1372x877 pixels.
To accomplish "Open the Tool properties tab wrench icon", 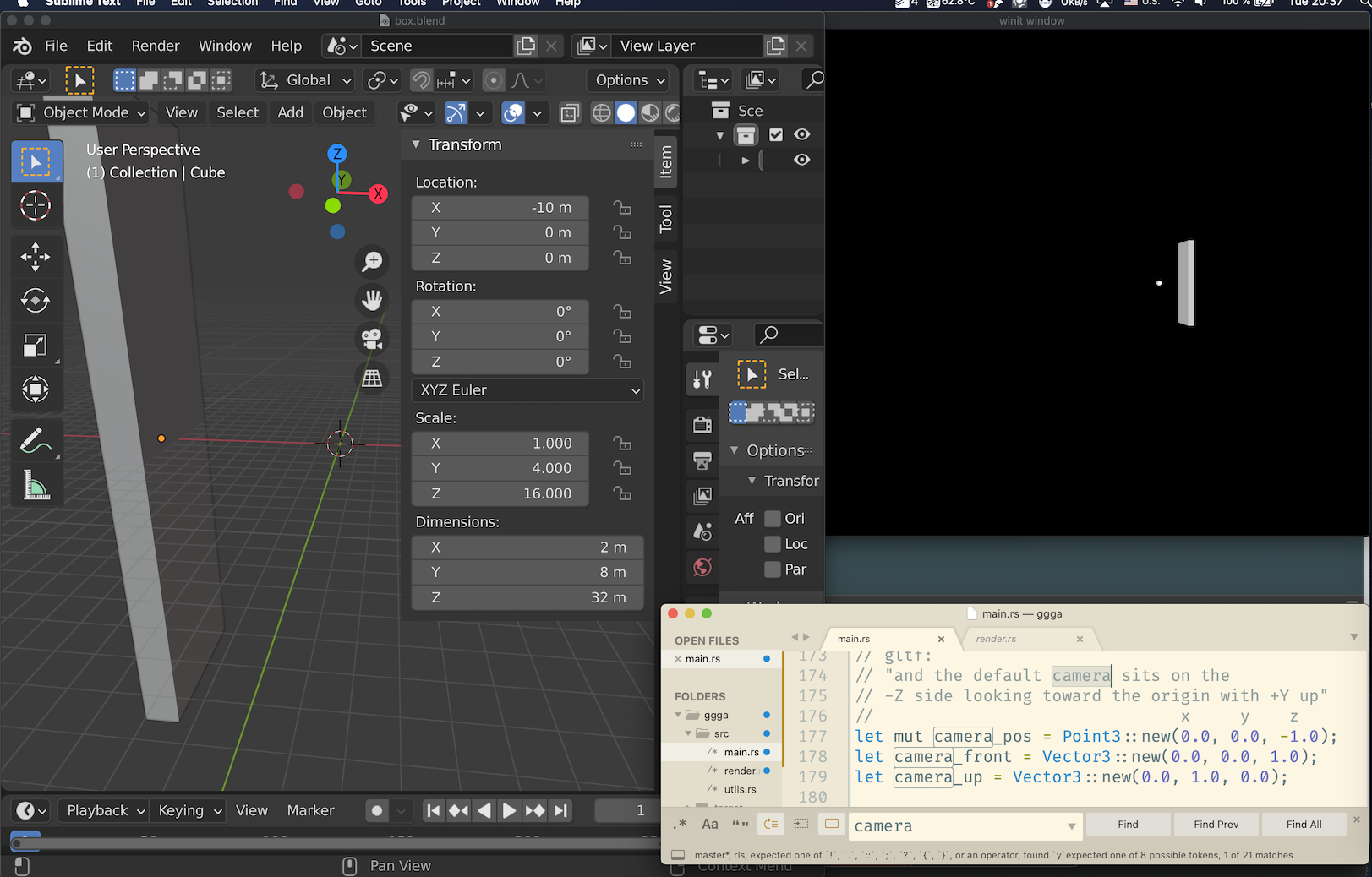I will [702, 379].
